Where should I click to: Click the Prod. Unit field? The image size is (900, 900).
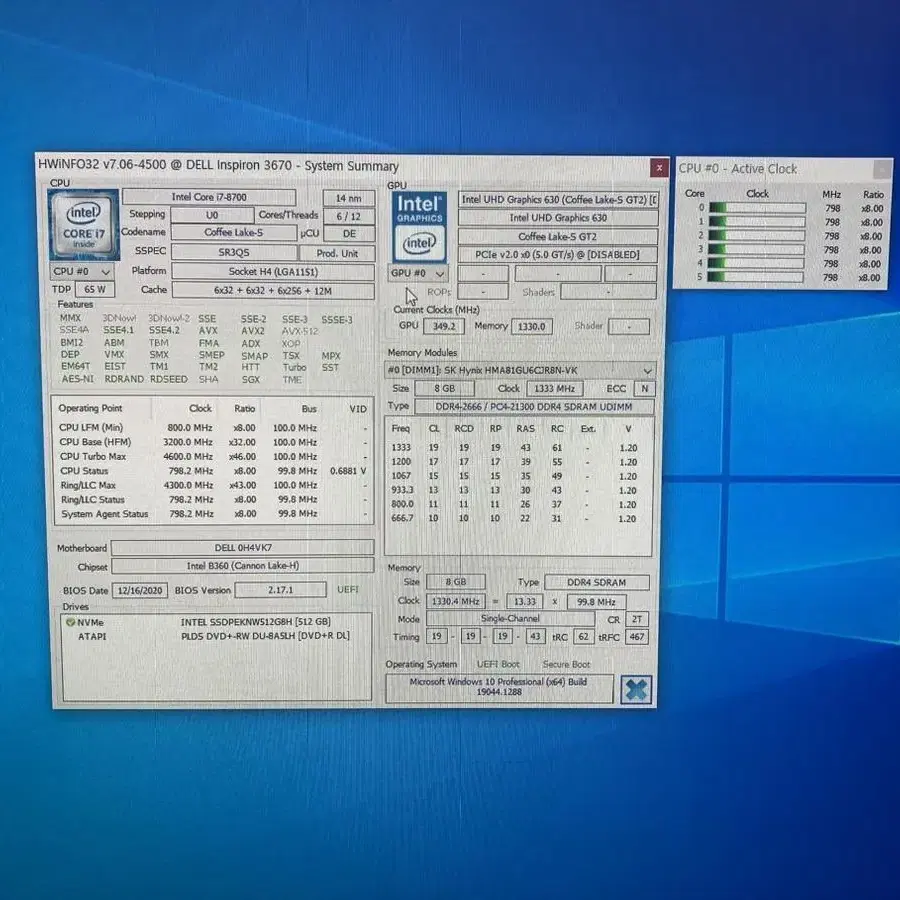click(338, 253)
